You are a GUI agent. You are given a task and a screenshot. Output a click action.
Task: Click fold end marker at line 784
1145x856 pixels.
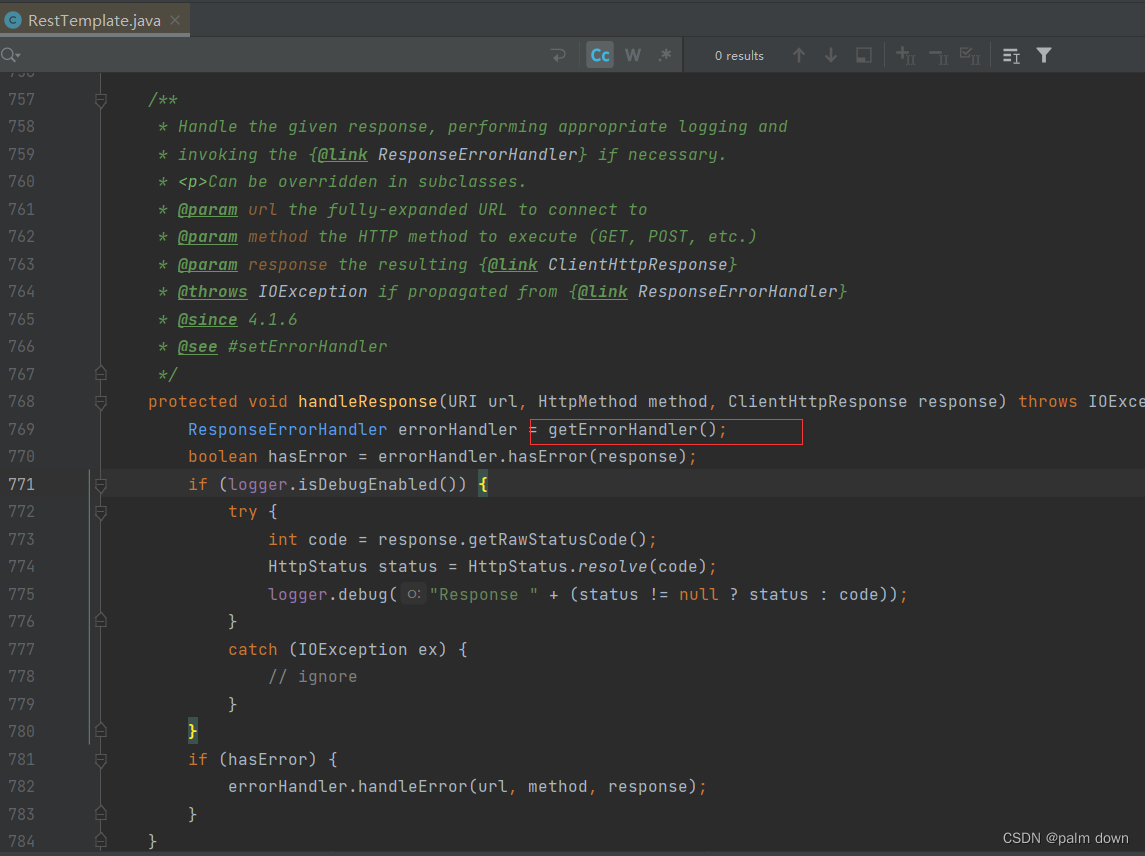click(101, 841)
